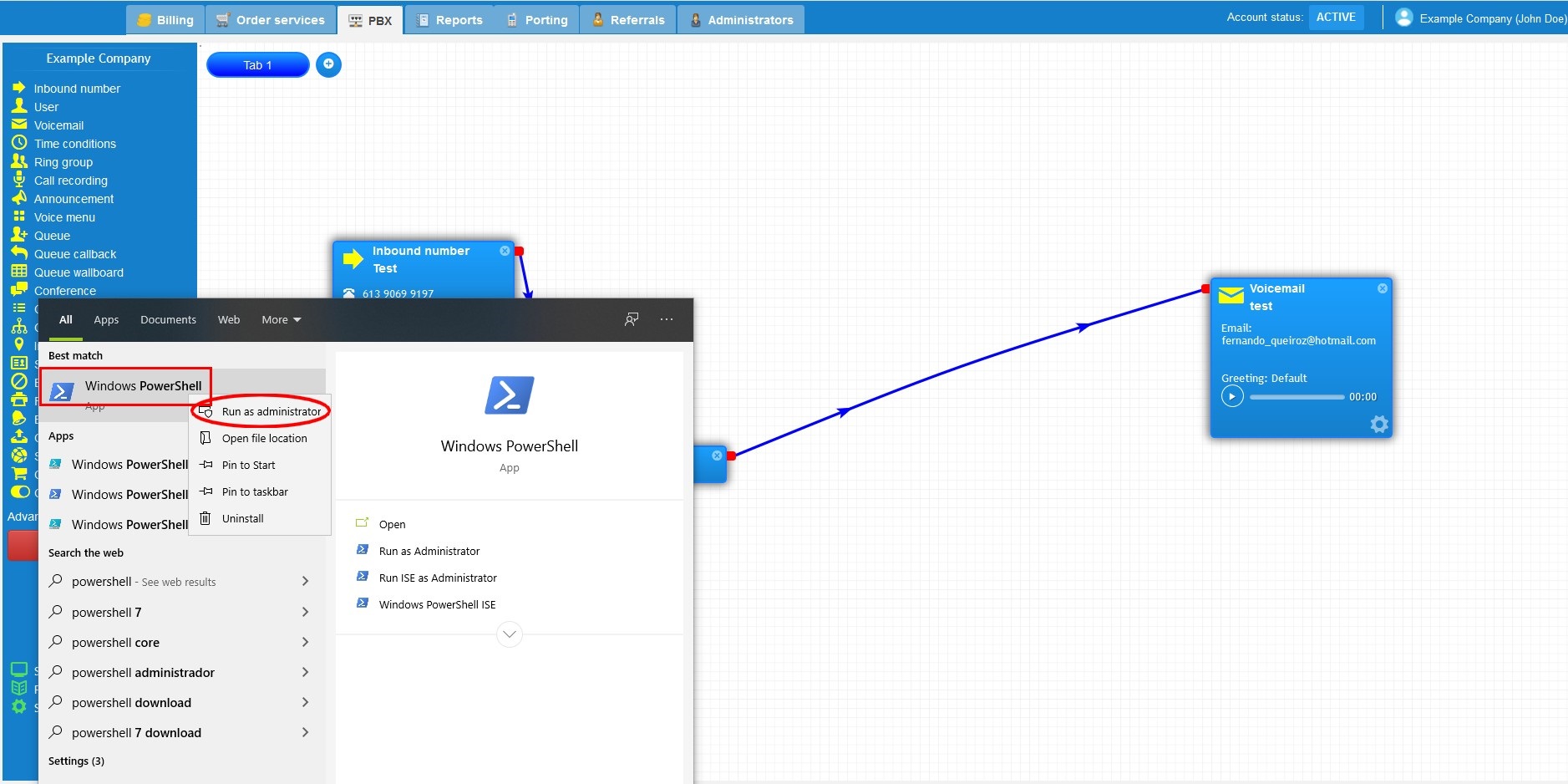Select the Queue callback sidebar icon
The height and width of the screenshot is (784, 1568).
tap(74, 253)
